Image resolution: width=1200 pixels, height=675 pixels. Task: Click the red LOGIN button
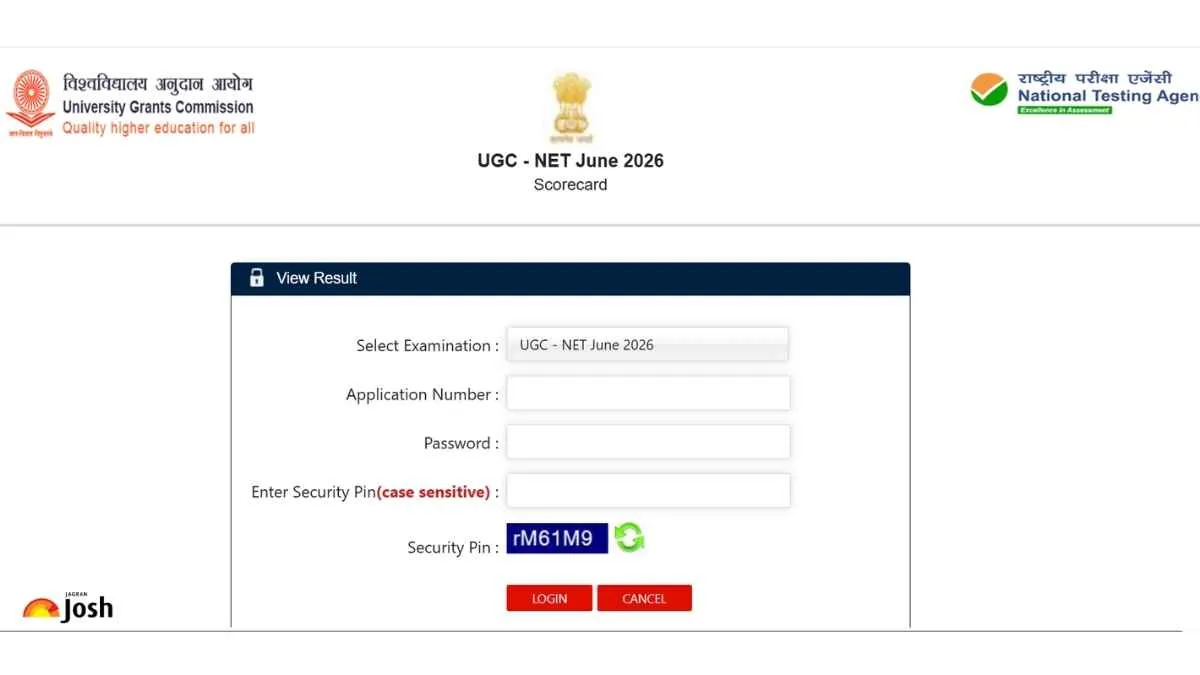(549, 598)
